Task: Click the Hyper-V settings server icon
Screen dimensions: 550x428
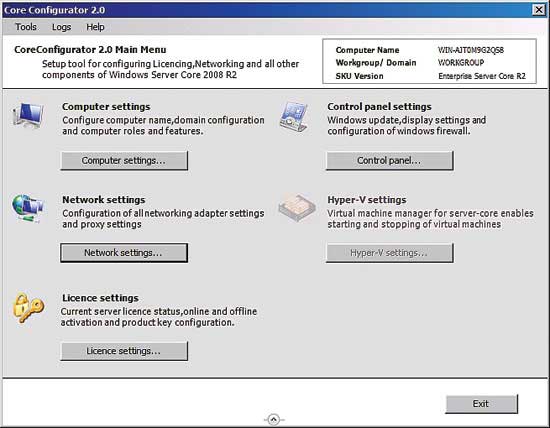Action: tap(297, 208)
